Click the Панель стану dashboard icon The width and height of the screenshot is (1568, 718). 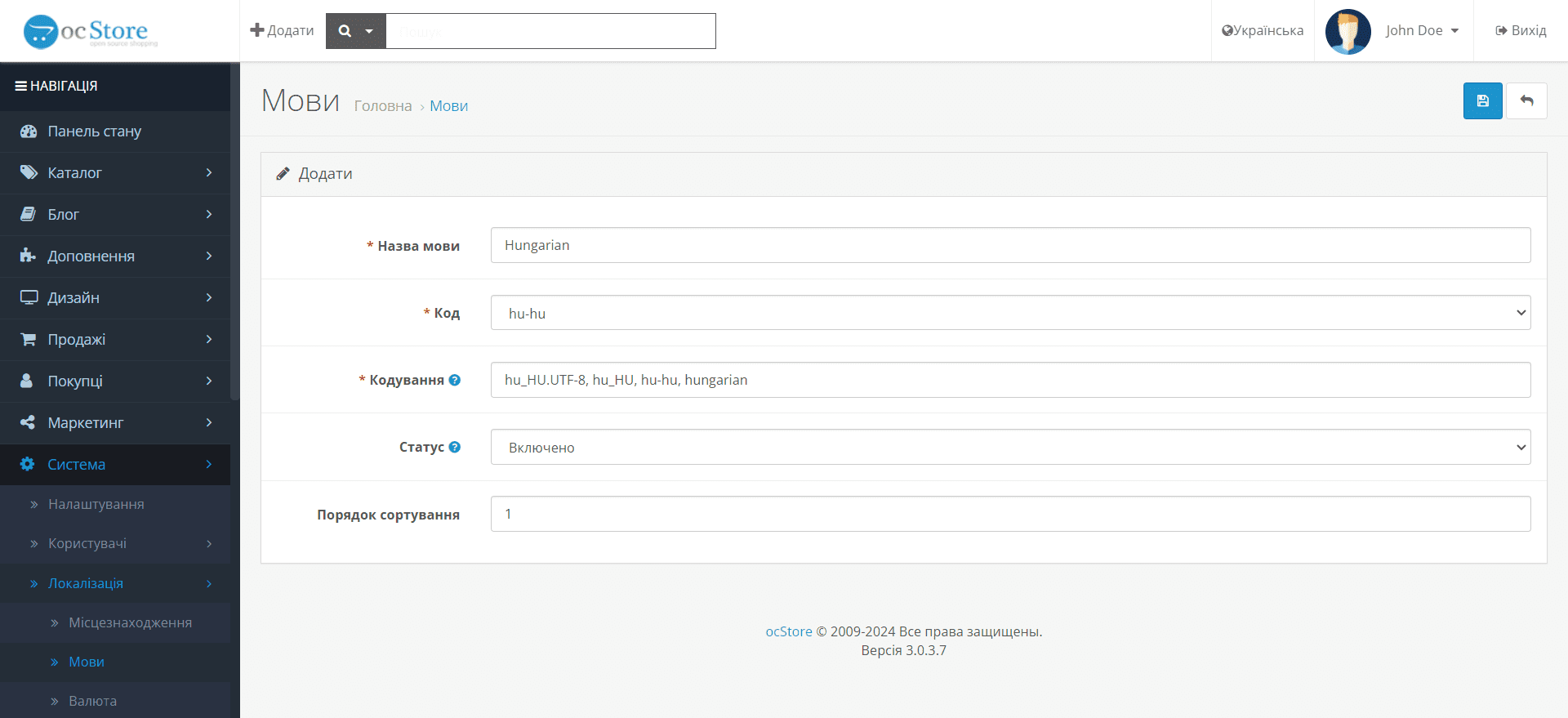(x=29, y=132)
